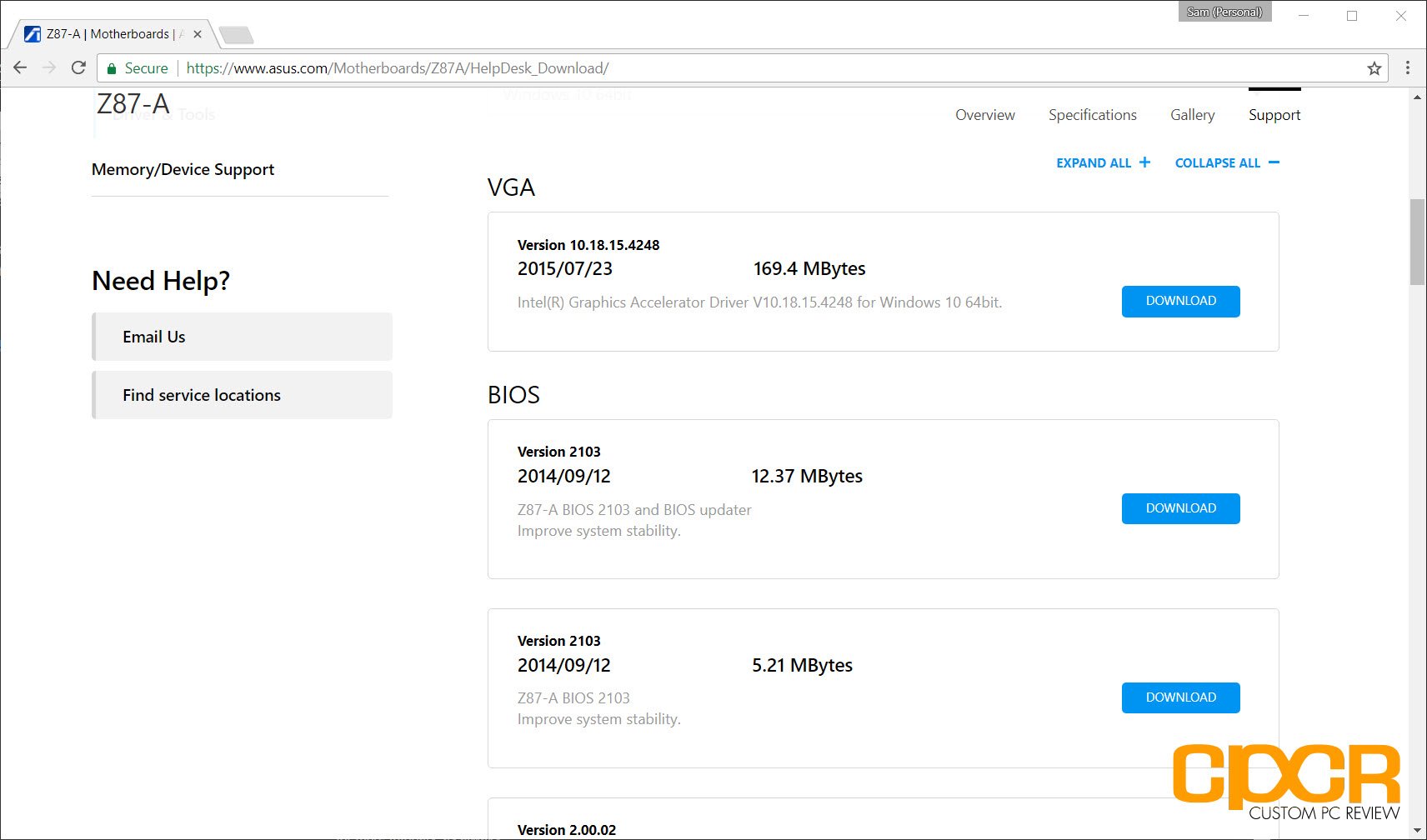Viewport: 1427px width, 840px height.
Task: Click the Email Us button
Action: click(x=242, y=337)
